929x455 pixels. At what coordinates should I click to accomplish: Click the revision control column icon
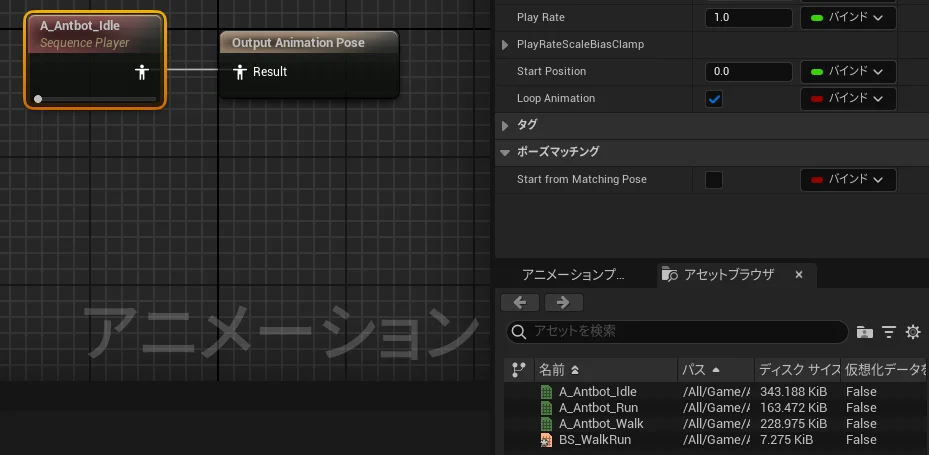[x=518, y=369]
